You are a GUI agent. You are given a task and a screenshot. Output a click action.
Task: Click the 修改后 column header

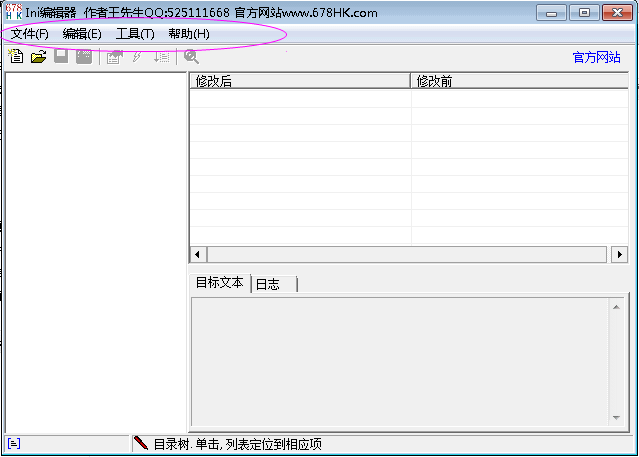coord(300,81)
